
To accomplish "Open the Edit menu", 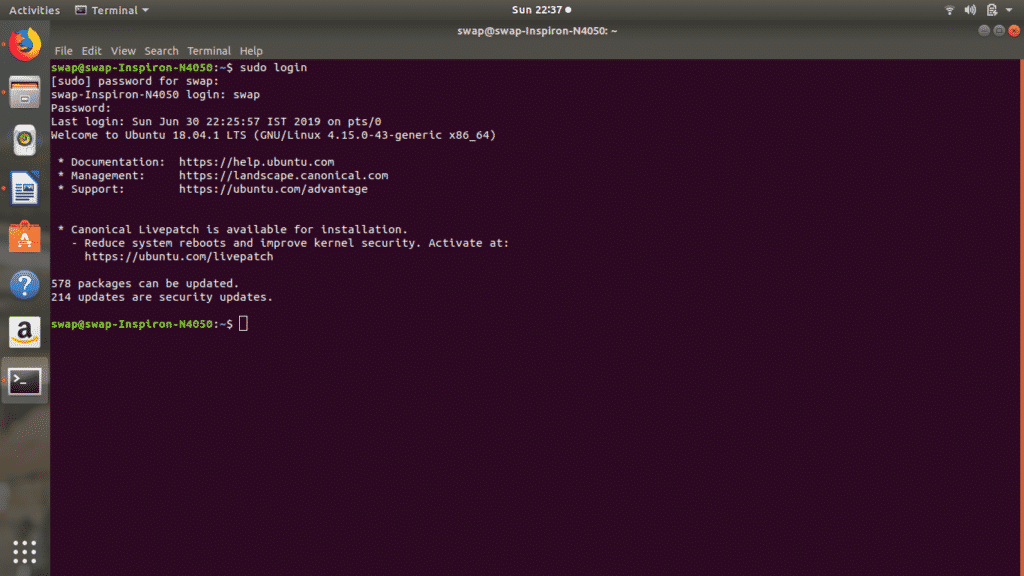I will (x=91, y=51).
